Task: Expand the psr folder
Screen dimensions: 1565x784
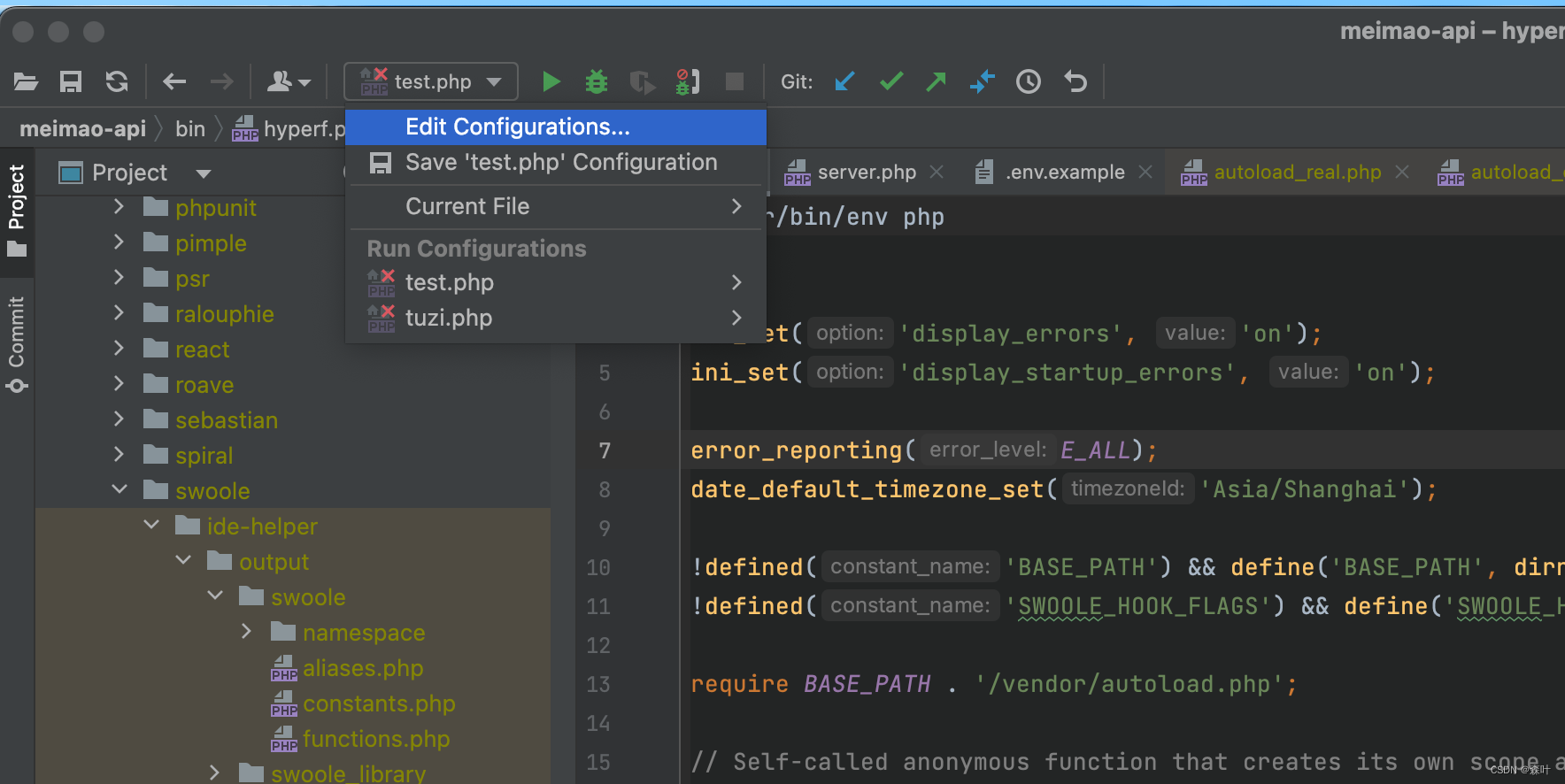Action: click(119, 278)
